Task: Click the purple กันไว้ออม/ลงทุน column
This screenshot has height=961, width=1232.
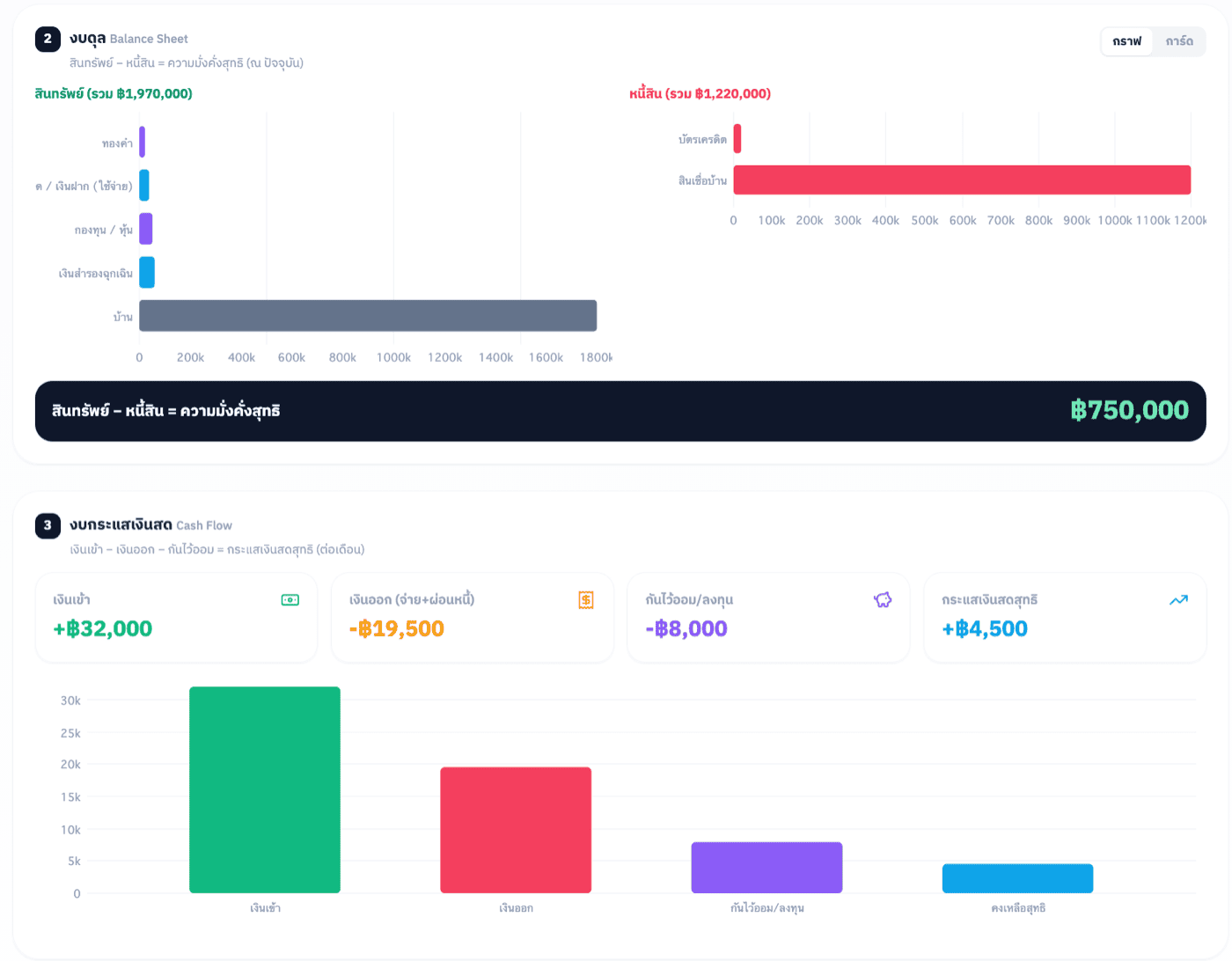Action: click(x=766, y=868)
